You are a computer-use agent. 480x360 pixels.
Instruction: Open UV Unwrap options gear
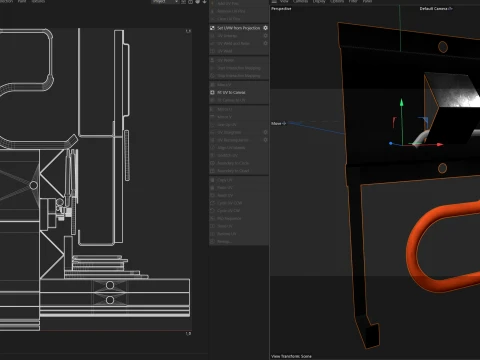[x=265, y=36]
